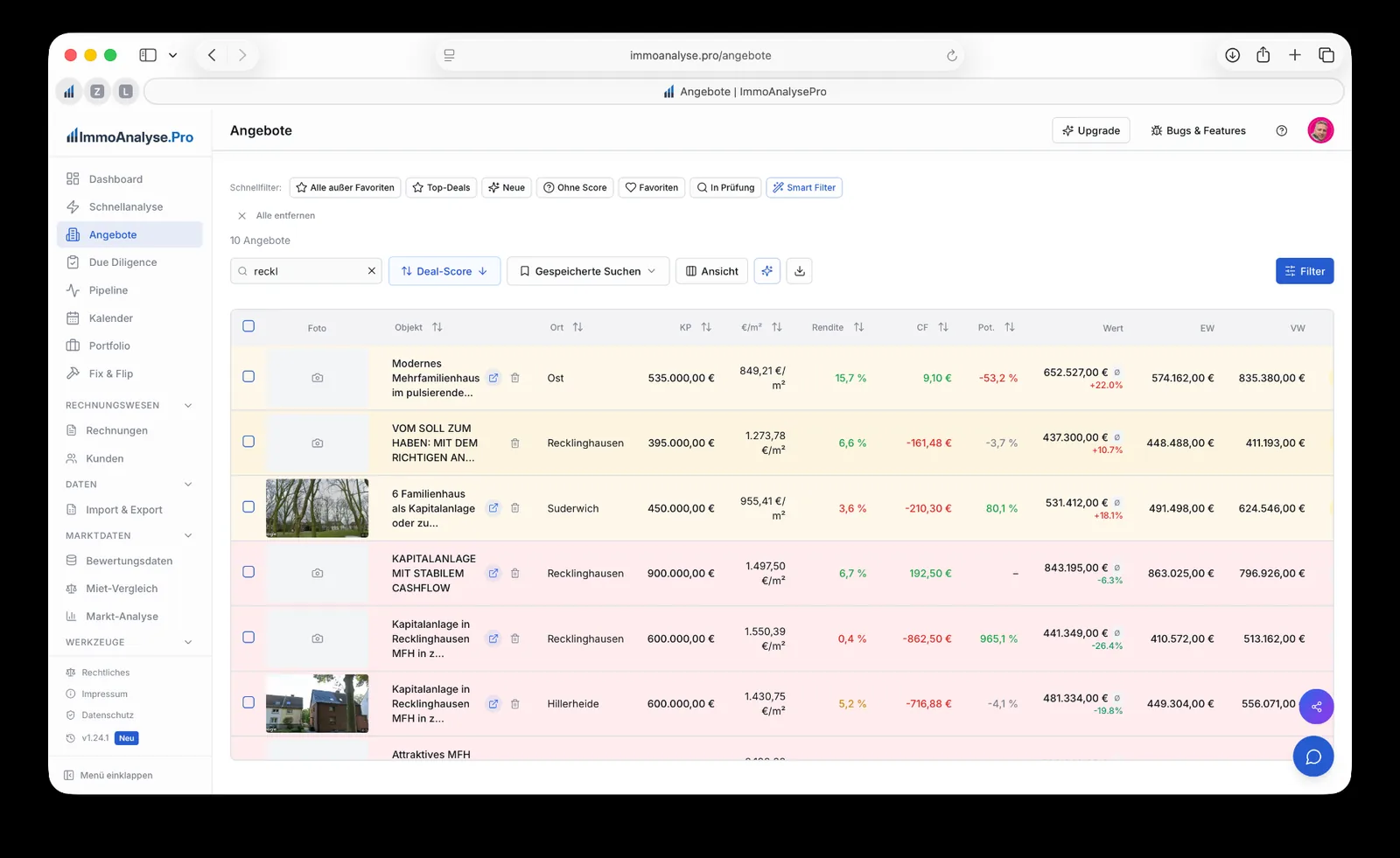This screenshot has height=858, width=1400.
Task: Delete the Hillerheide Kapitalanlage listing
Action: [x=515, y=704]
